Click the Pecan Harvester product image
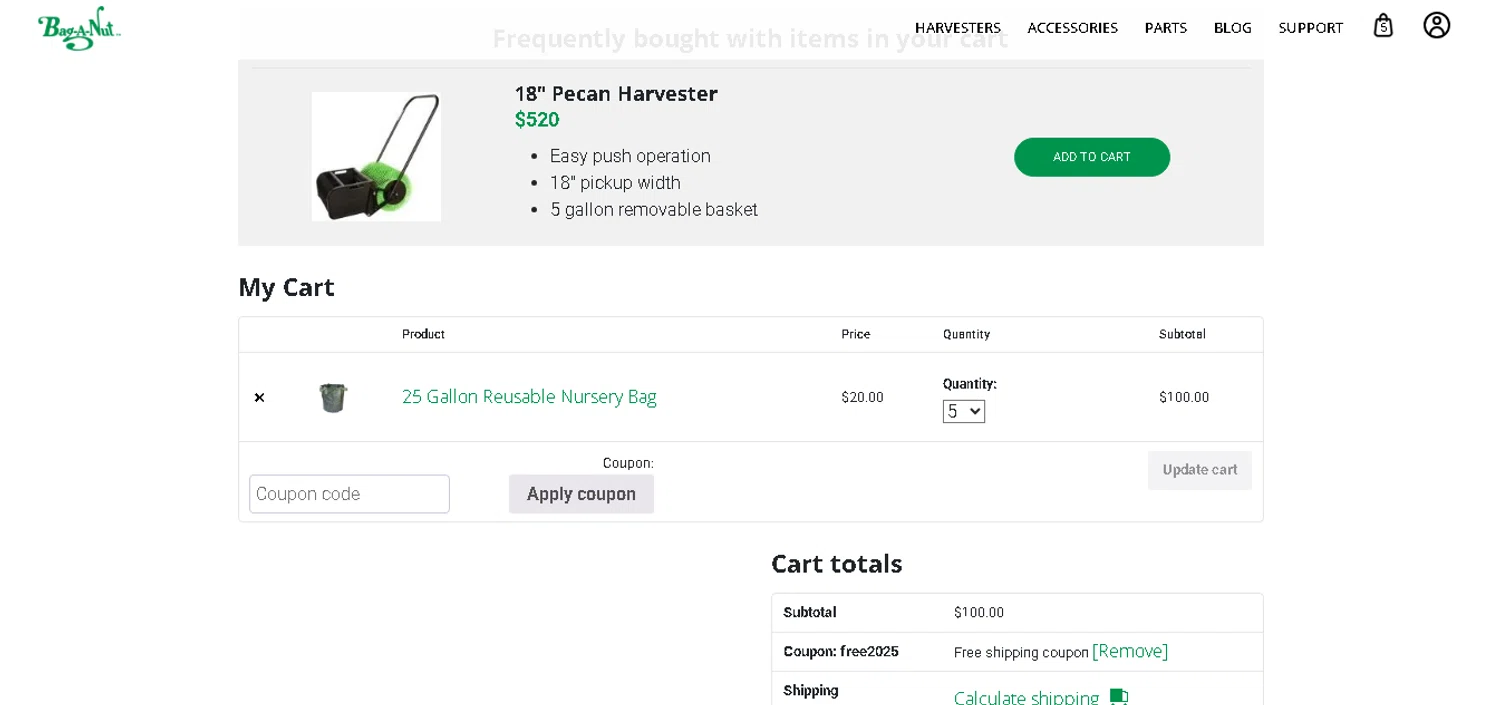 pyautogui.click(x=376, y=157)
